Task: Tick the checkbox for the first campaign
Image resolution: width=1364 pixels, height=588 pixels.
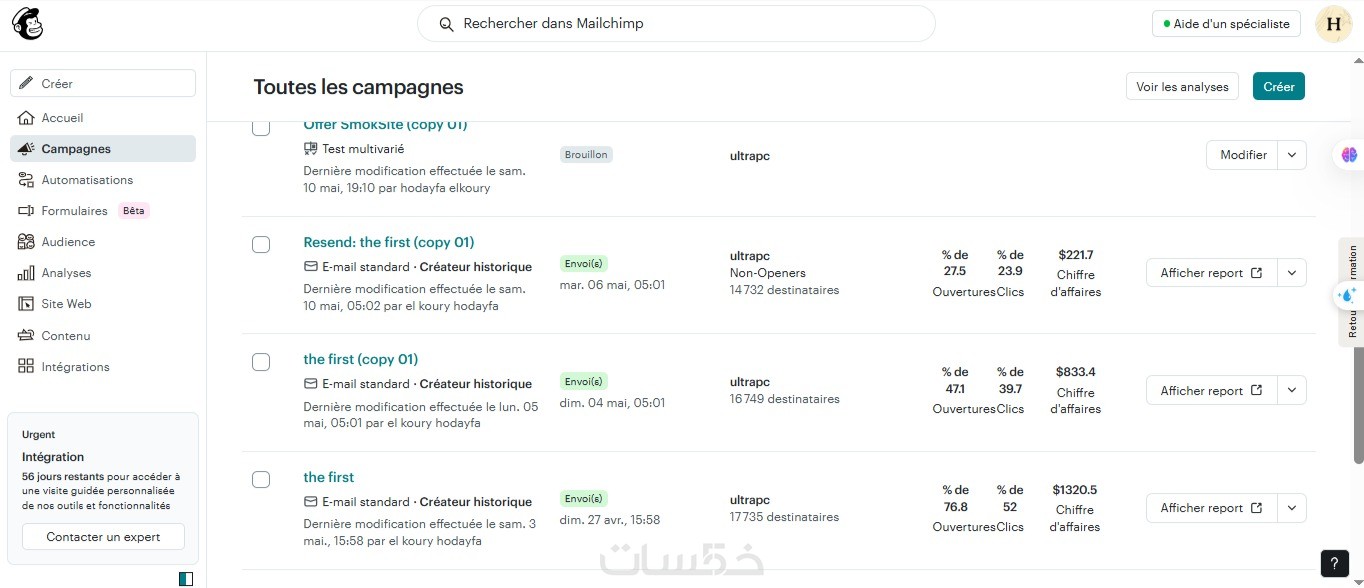Action: click(261, 479)
